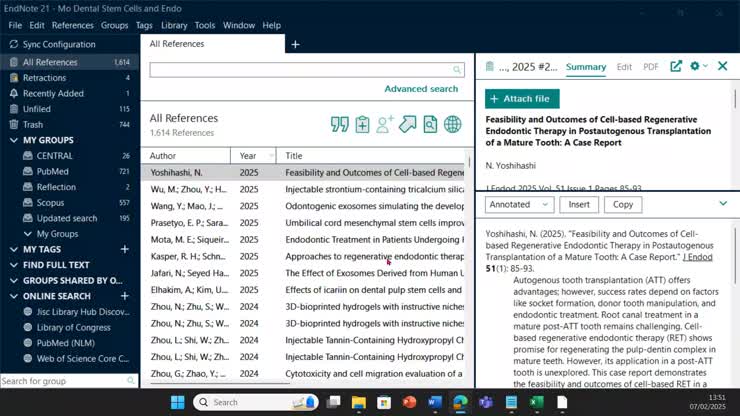Switch to the Edit tab
The image size is (740, 416).
point(624,67)
